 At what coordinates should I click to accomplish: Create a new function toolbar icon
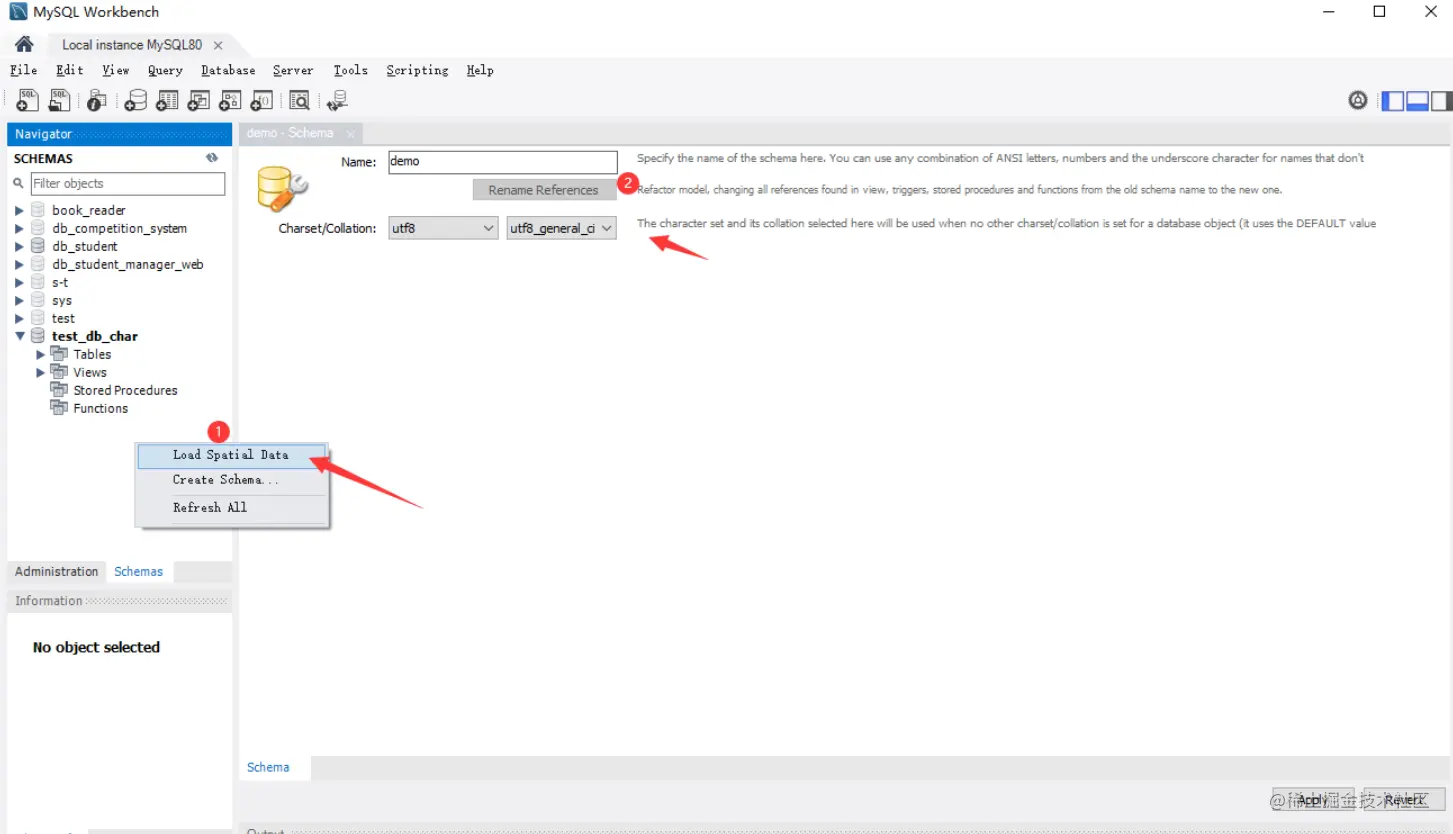coord(262,100)
